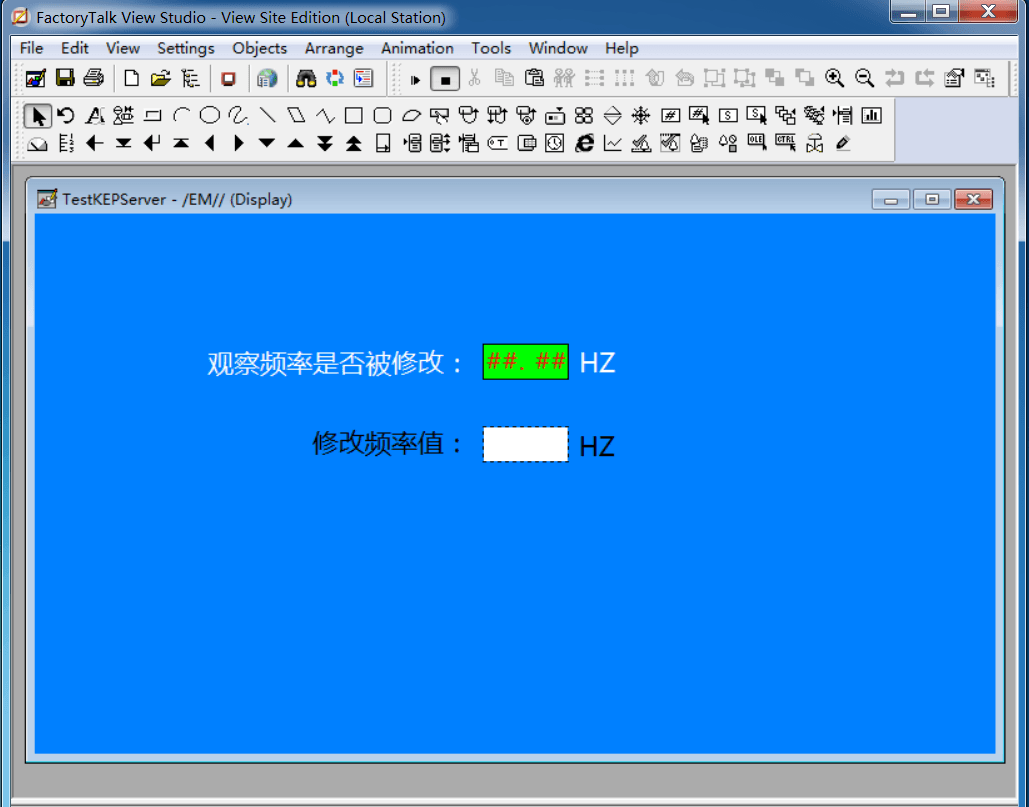Select the Page Up double-triangle tool
Image resolution: width=1029 pixels, height=807 pixels.
point(354,144)
